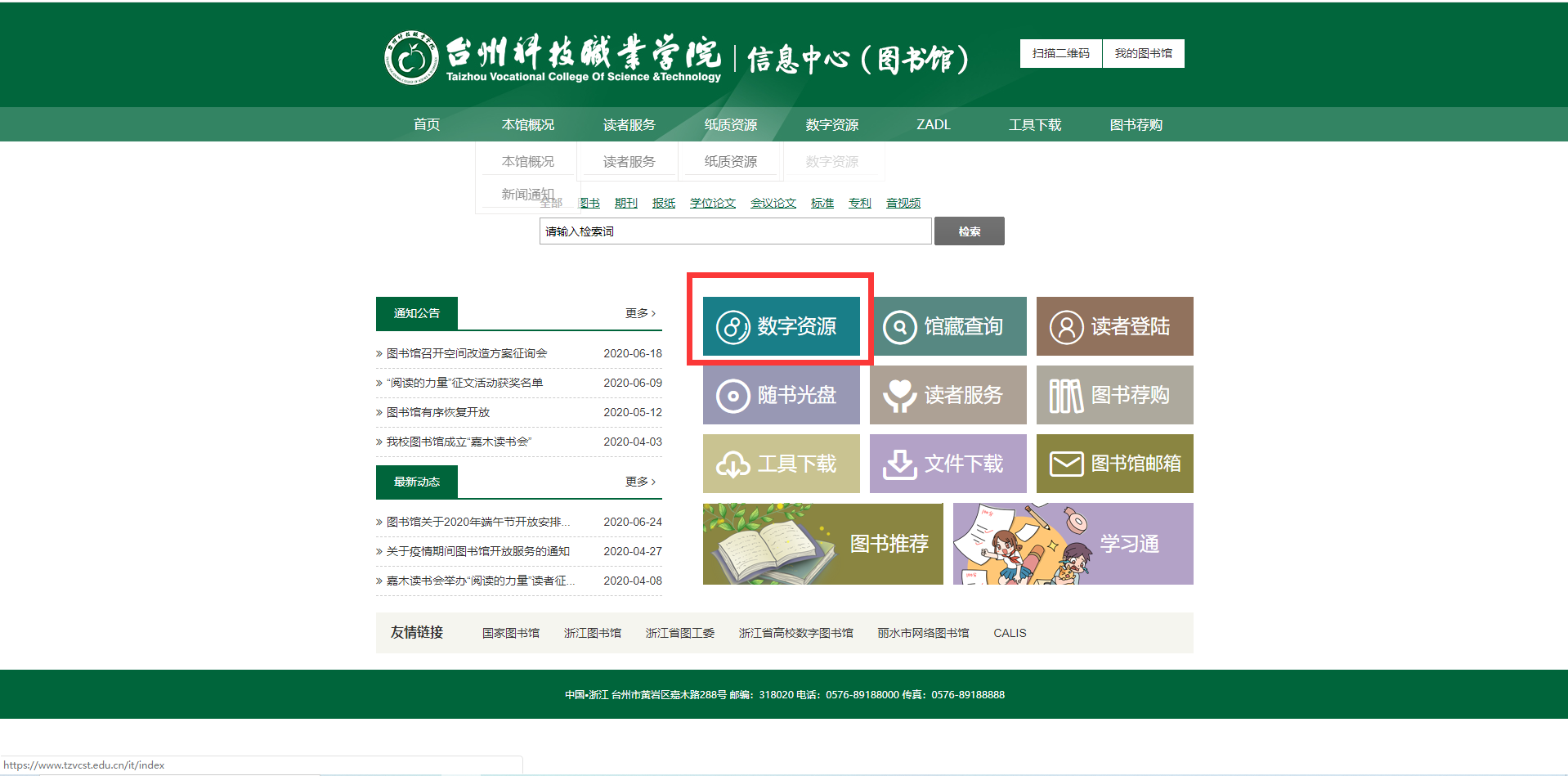Open the 读者登陆 user icon tile
Image resolution: width=1568 pixels, height=776 pixels.
pyautogui.click(x=1115, y=326)
